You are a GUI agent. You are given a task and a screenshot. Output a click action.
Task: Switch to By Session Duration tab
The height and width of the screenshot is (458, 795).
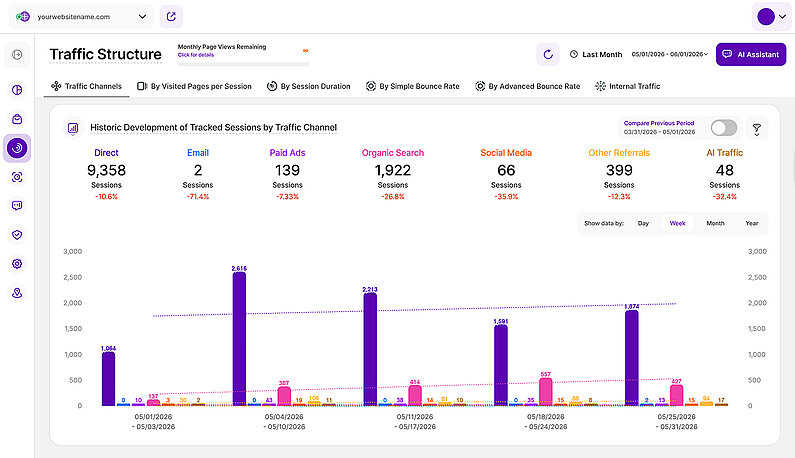point(309,86)
